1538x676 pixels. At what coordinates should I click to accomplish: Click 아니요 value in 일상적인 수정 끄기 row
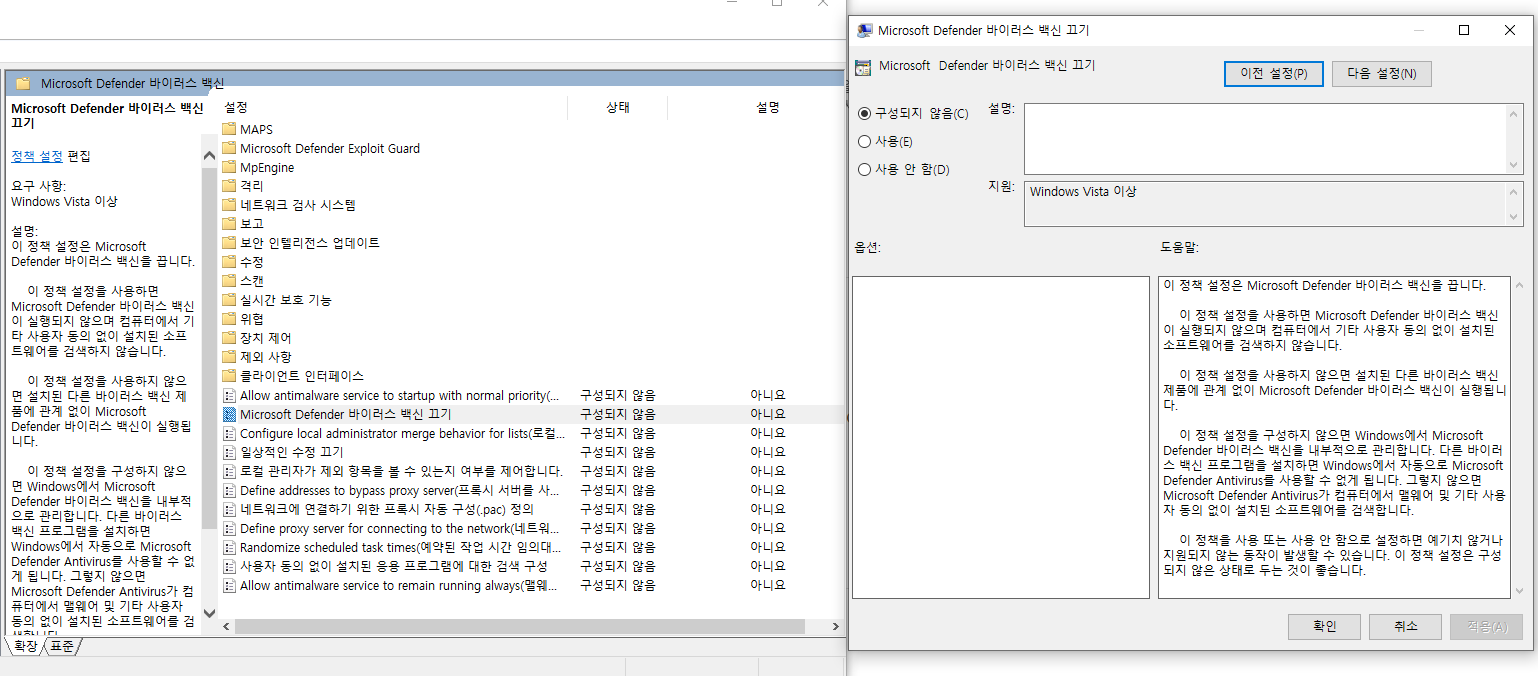pyautogui.click(x=768, y=452)
